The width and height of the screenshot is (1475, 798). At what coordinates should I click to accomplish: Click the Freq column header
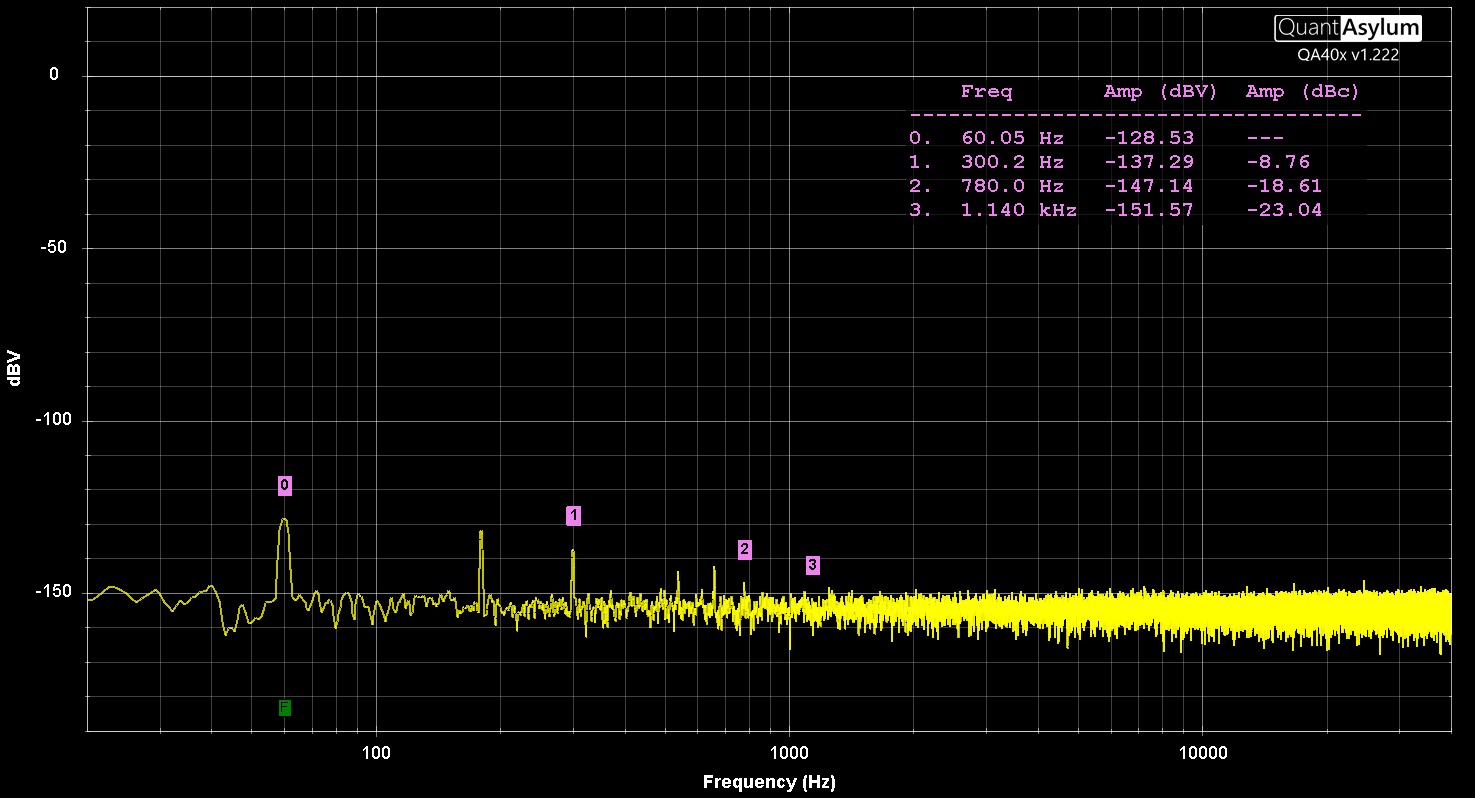(986, 92)
